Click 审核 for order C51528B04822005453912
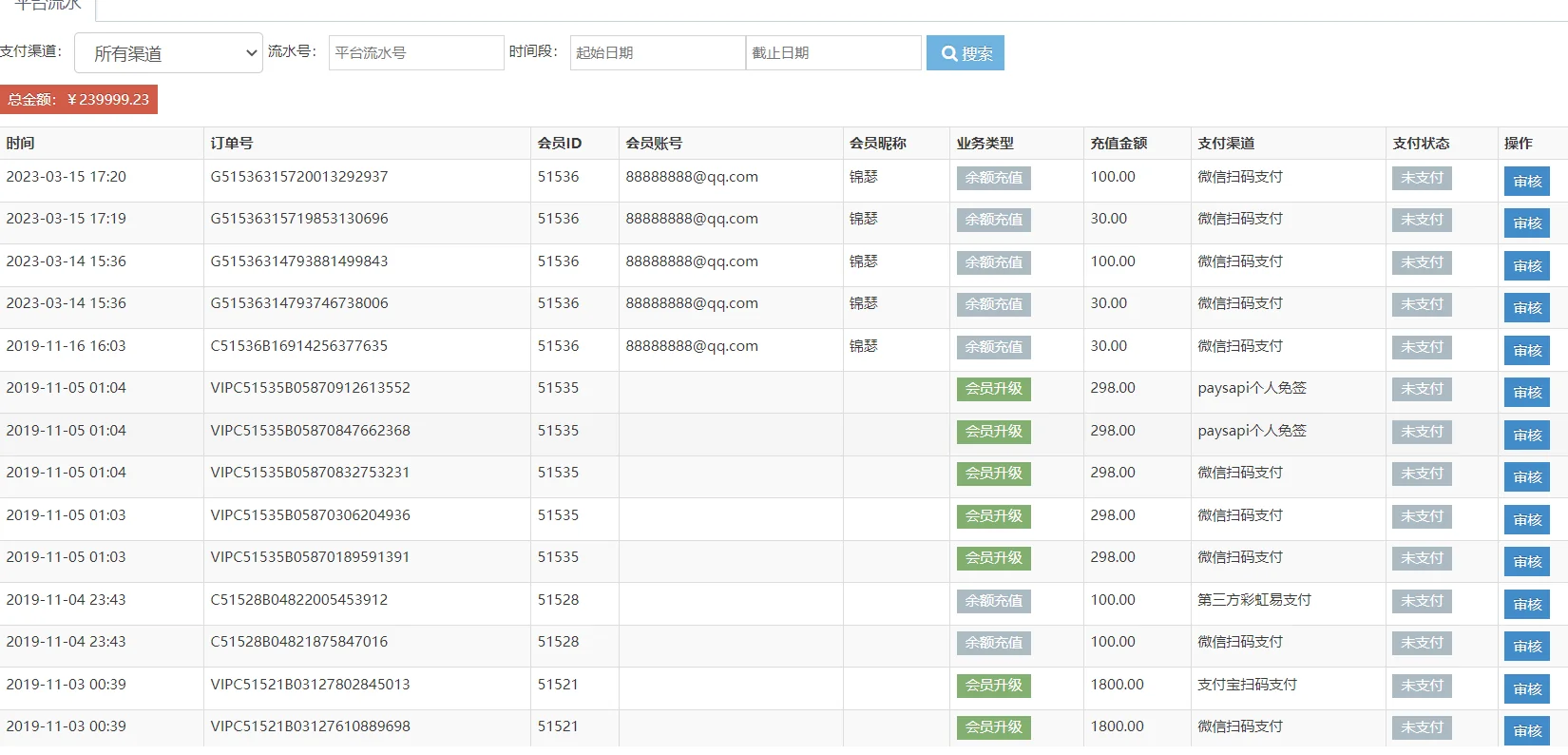 1526,605
